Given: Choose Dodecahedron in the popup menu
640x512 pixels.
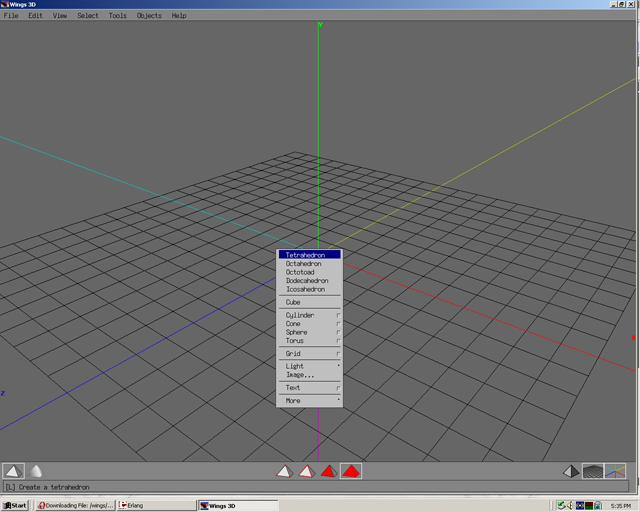Looking at the screenshot, I should (309, 280).
